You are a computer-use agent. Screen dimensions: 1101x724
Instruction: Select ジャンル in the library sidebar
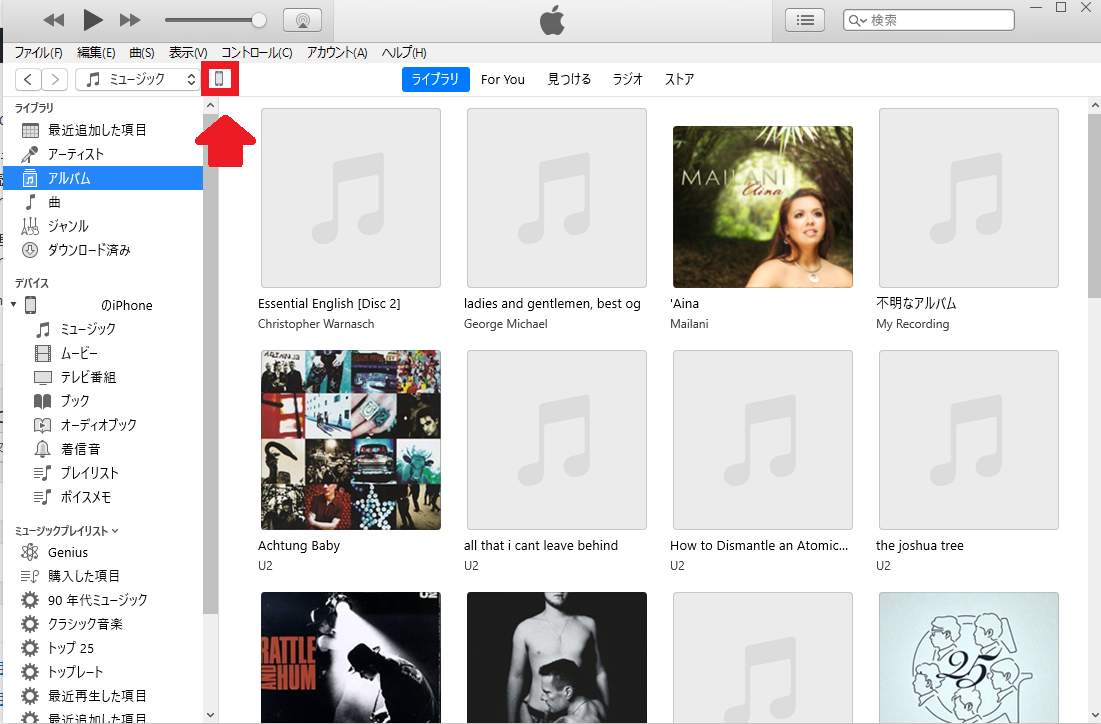point(75,226)
